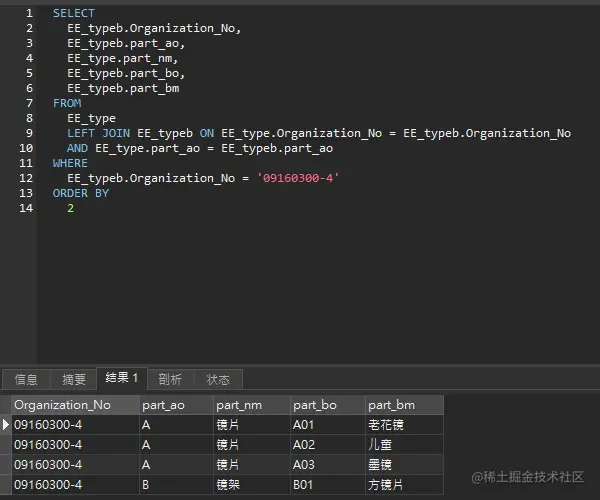Click line number 14 in the gutter
Screen dimensions: 600x500
pyautogui.click(x=26, y=208)
